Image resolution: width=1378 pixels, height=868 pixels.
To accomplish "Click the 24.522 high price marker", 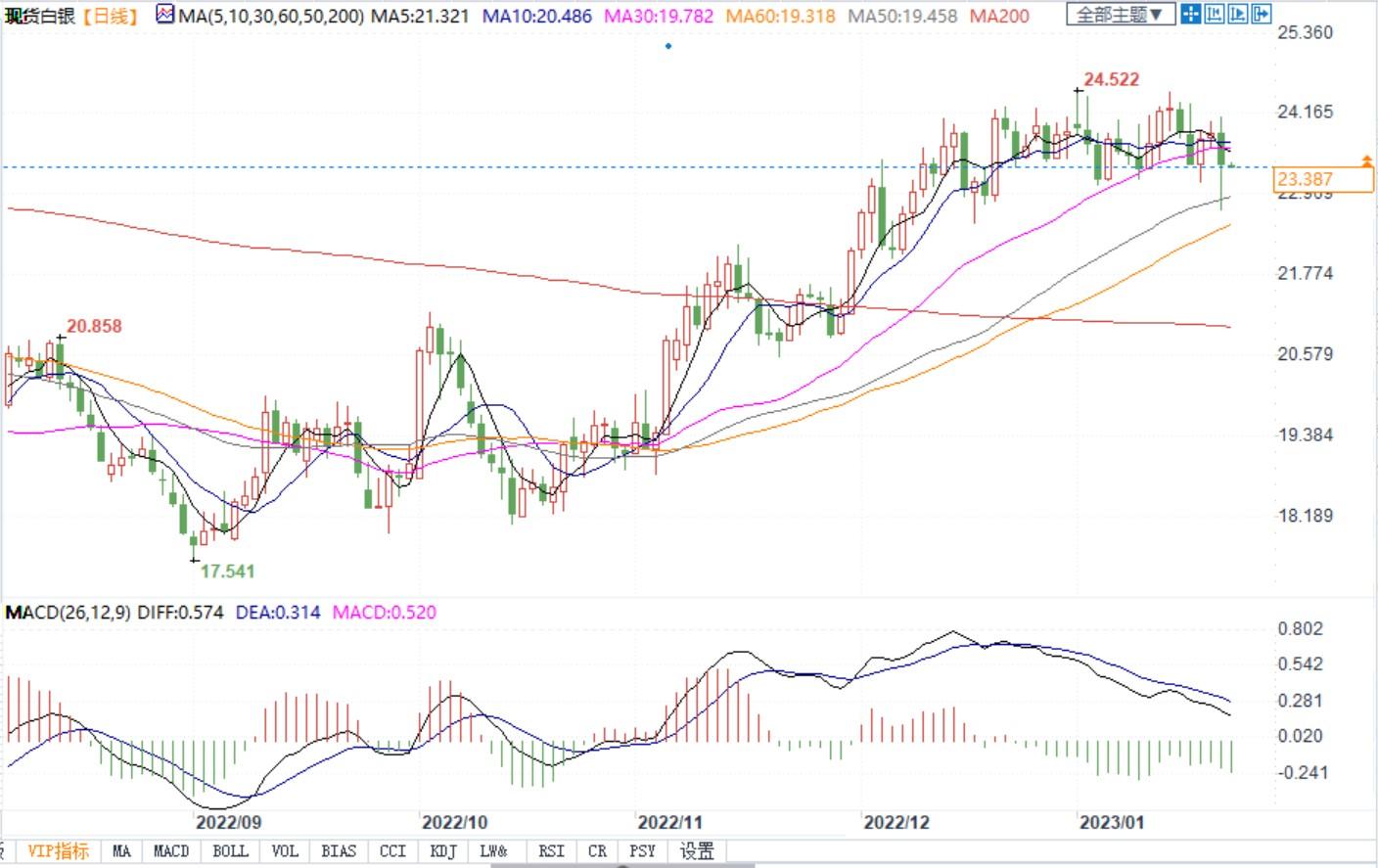I will (x=1111, y=79).
